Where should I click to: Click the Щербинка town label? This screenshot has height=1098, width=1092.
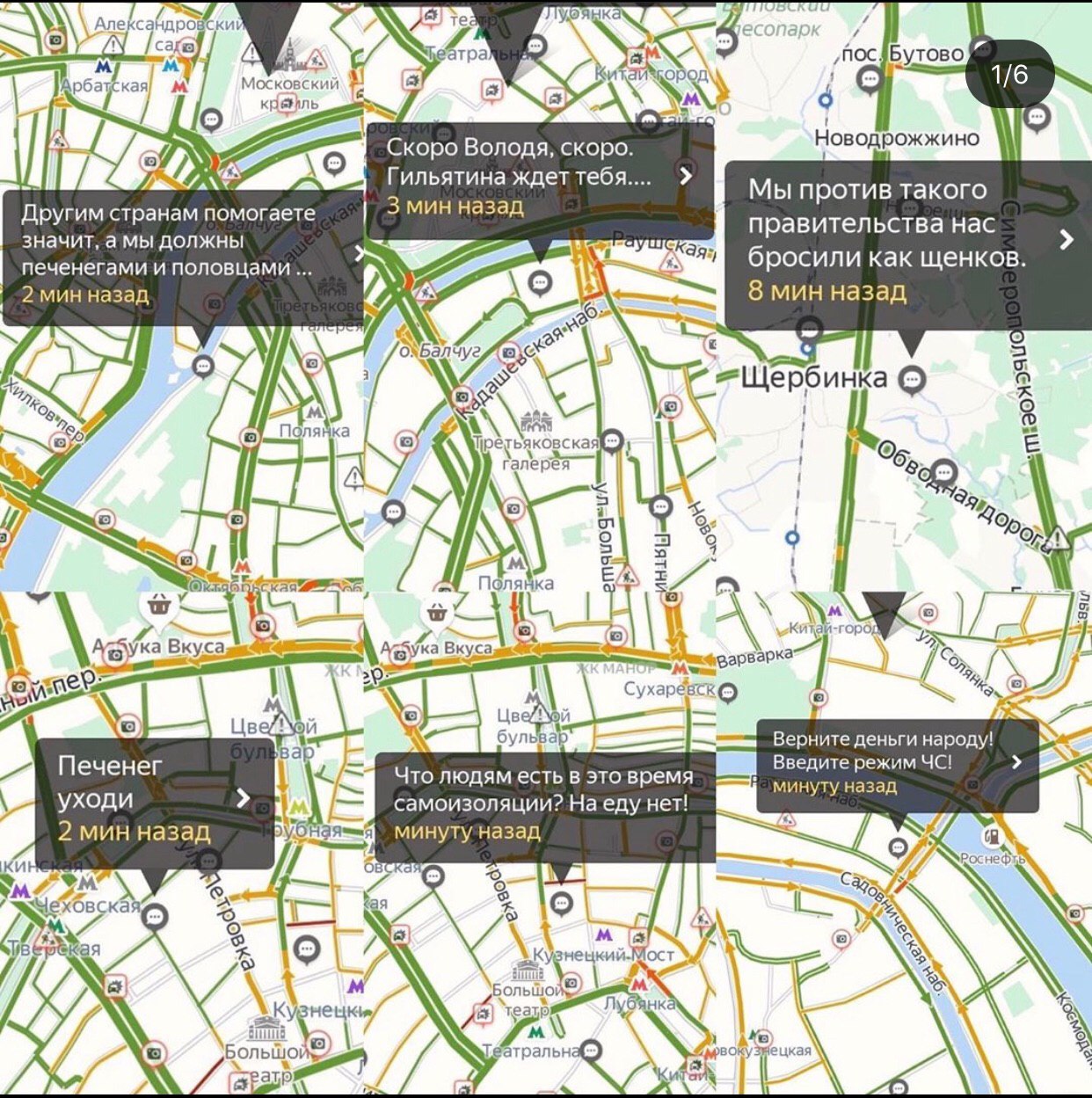[x=814, y=378]
